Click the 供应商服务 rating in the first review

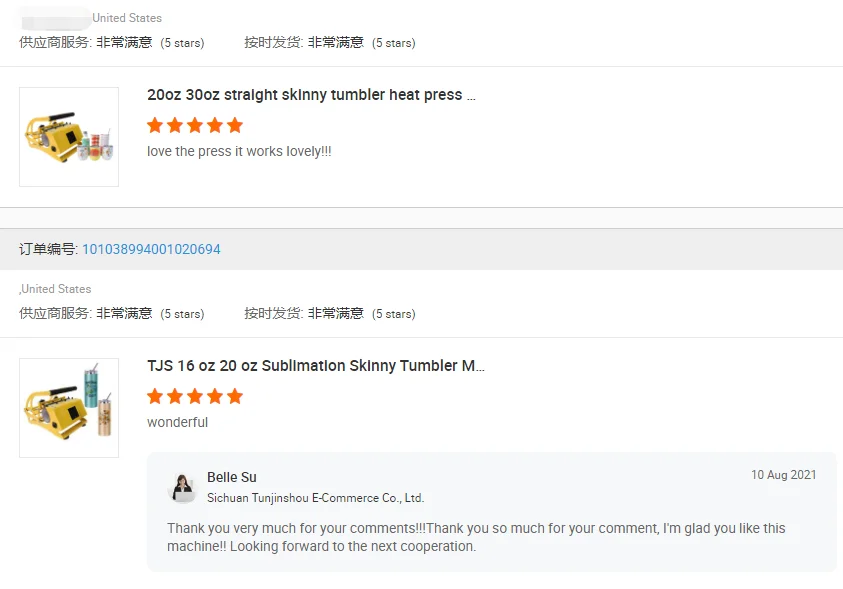pos(111,43)
